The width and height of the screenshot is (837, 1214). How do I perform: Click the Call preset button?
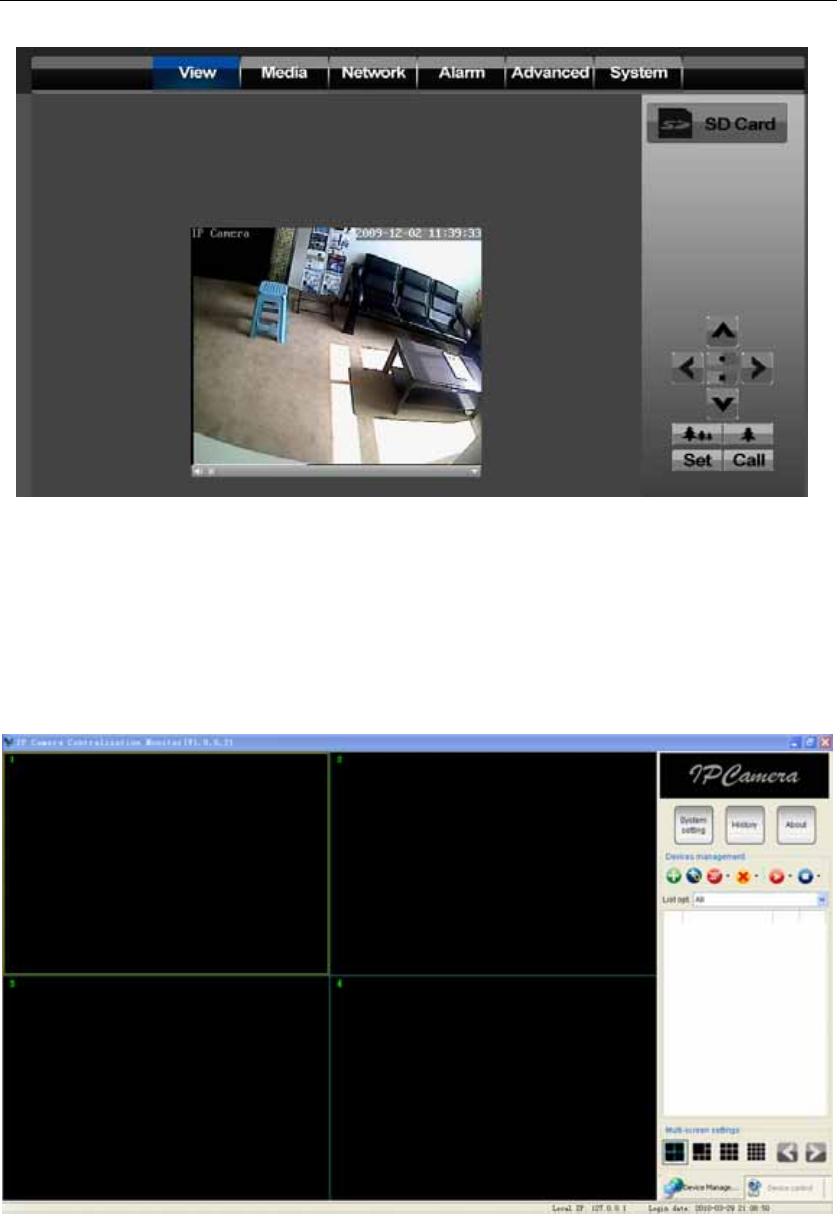tap(749, 460)
